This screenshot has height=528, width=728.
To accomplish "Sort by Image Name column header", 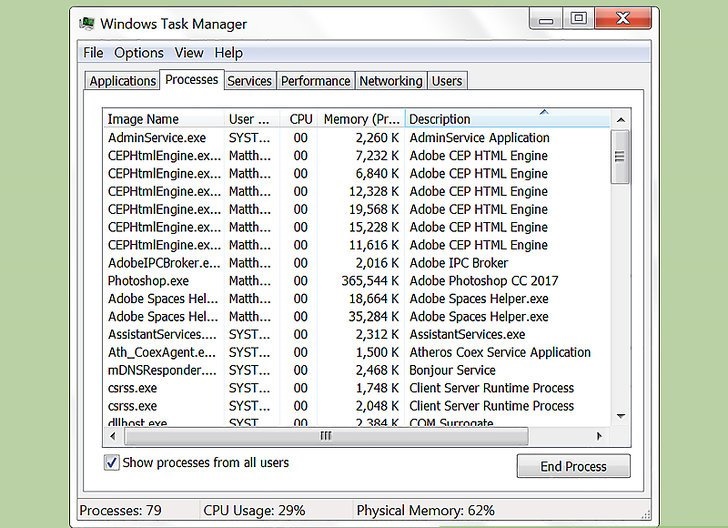I will coord(164,119).
